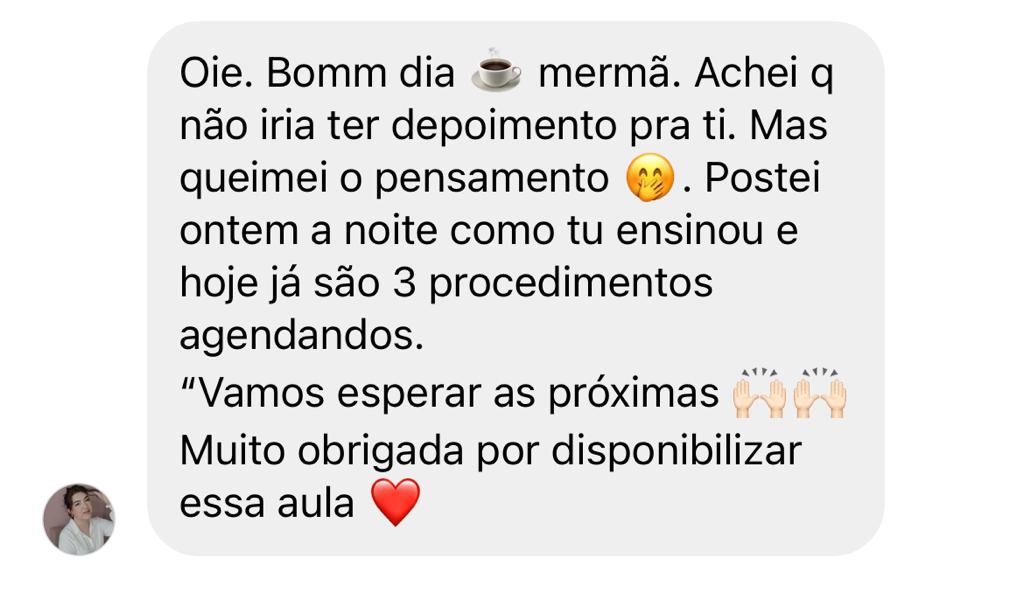Click the word "mermã" in the message
Viewport: 1024px width, 593px height.
tap(603, 72)
